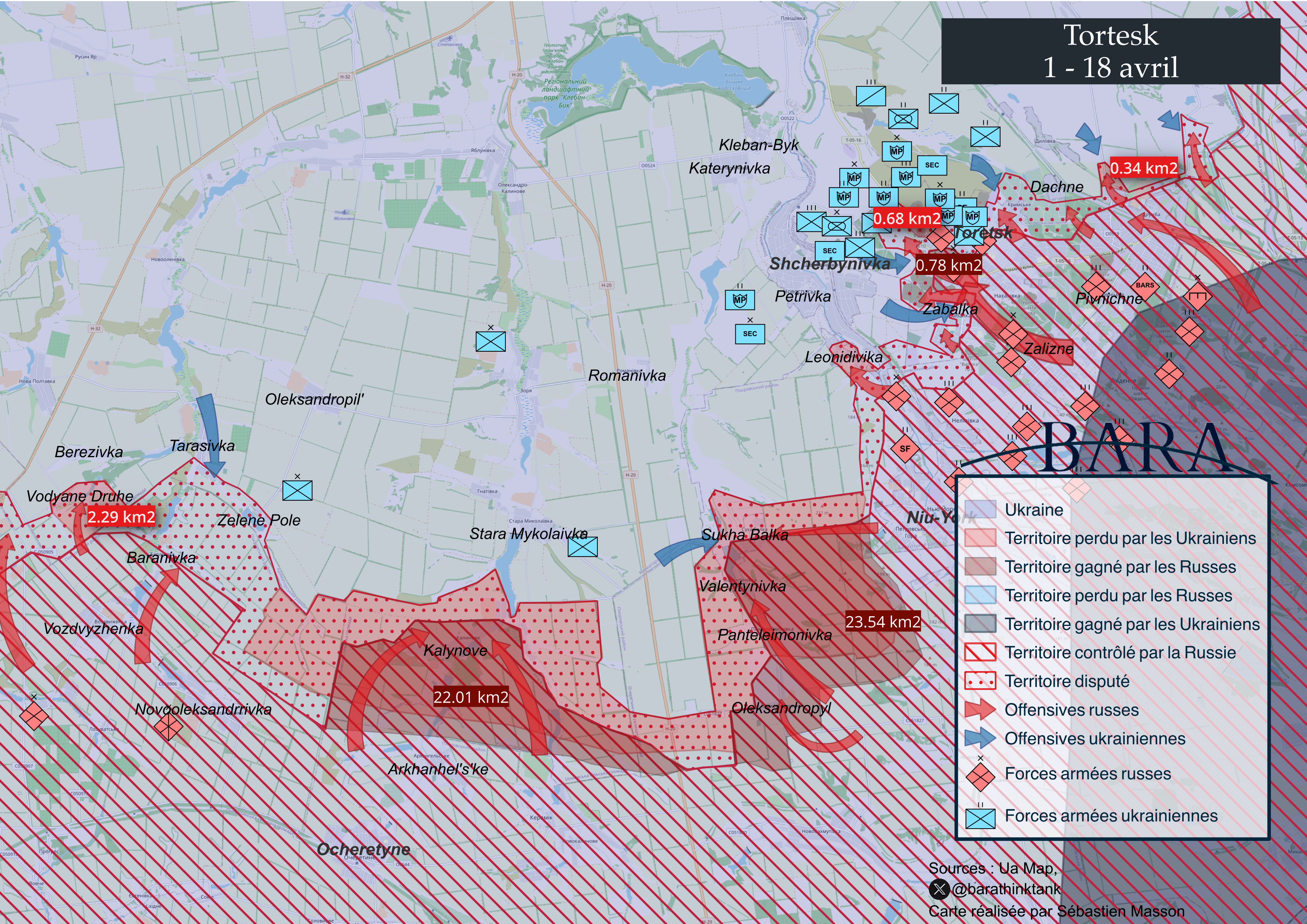Screen dimensions: 1307x924
Task: Click the 22.01 km2 area label
Action: coord(471,697)
